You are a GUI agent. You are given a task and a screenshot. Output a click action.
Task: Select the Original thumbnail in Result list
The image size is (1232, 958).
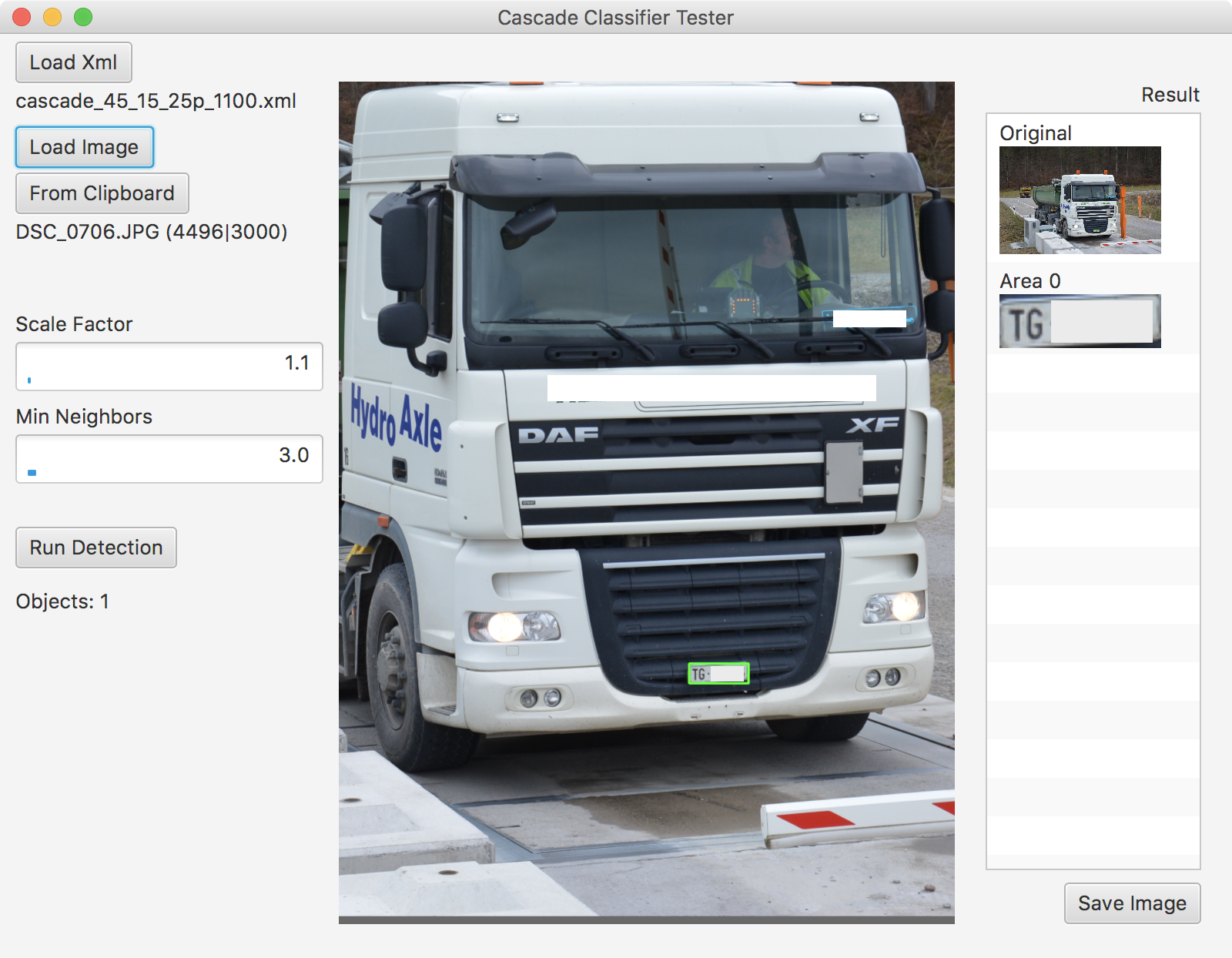point(1080,200)
